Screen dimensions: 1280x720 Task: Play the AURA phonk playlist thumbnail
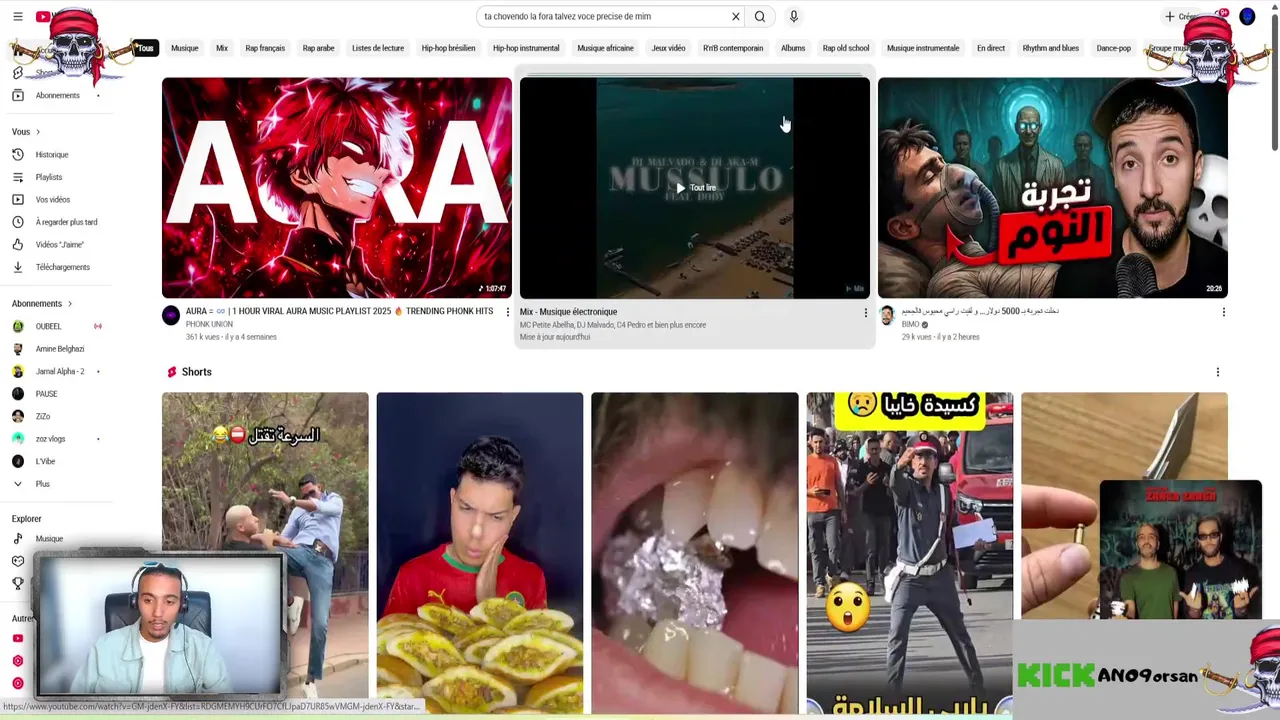click(337, 188)
